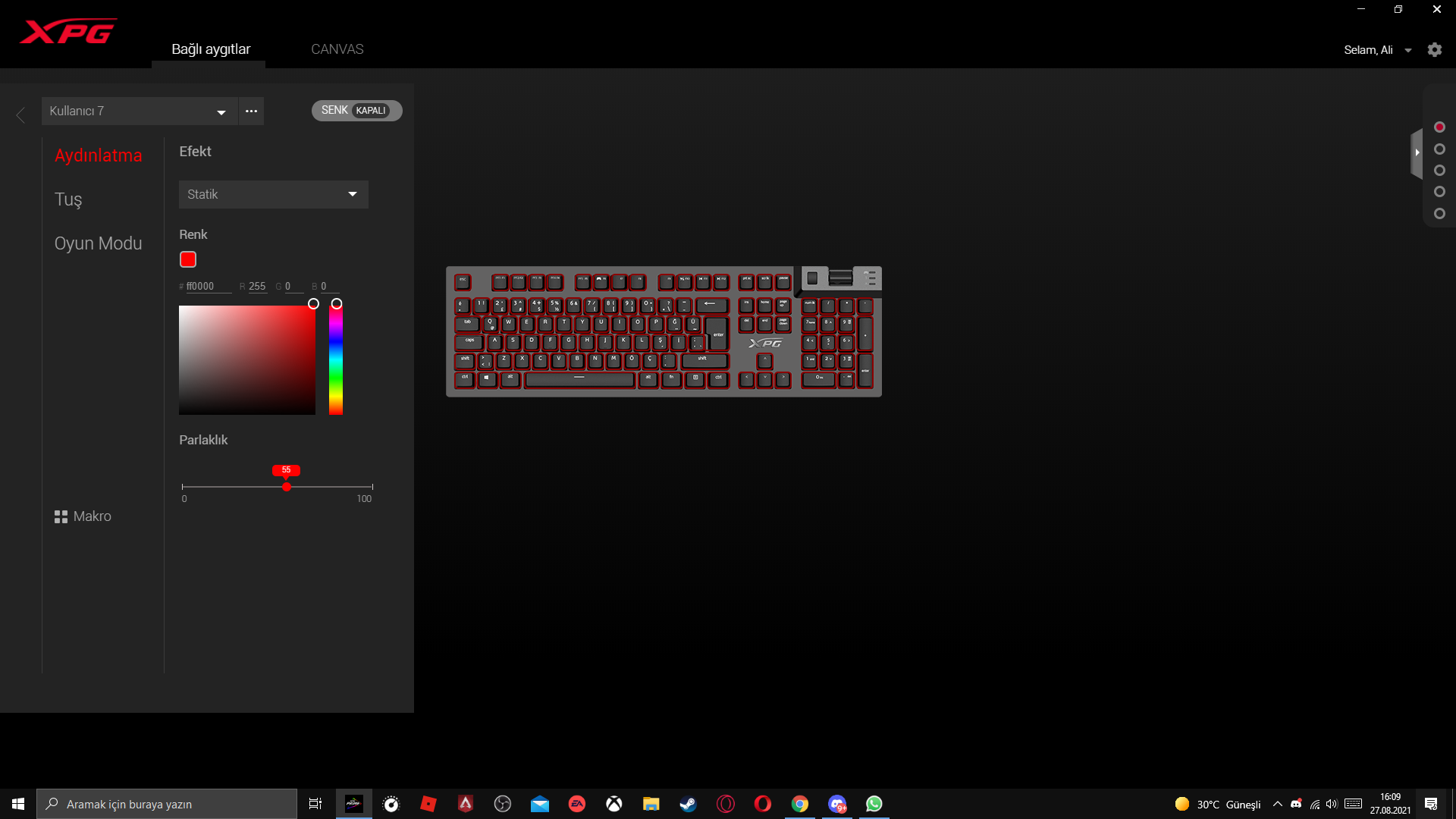1456x819 pixels.
Task: Select the bottom profile radio dot
Action: point(1439,214)
